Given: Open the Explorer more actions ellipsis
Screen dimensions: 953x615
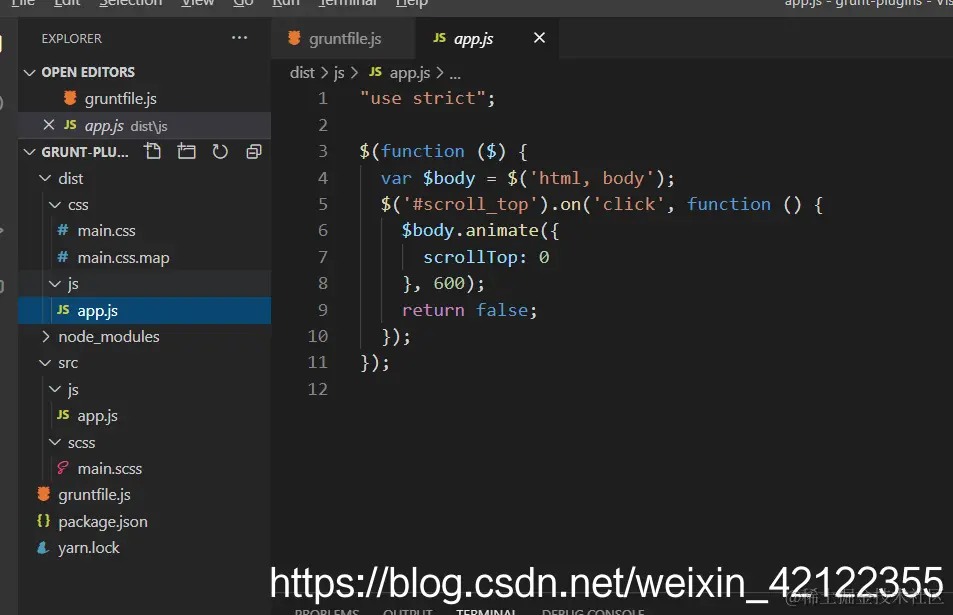Looking at the screenshot, I should 239,38.
